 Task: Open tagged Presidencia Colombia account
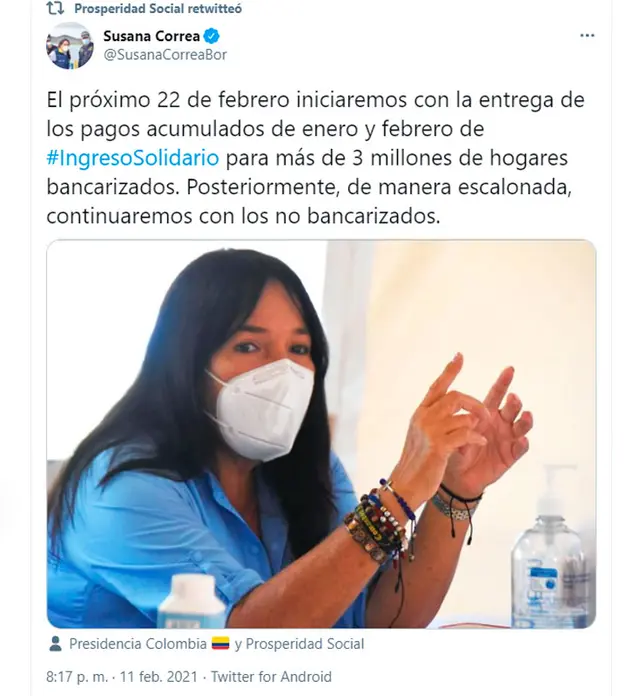tap(138, 644)
